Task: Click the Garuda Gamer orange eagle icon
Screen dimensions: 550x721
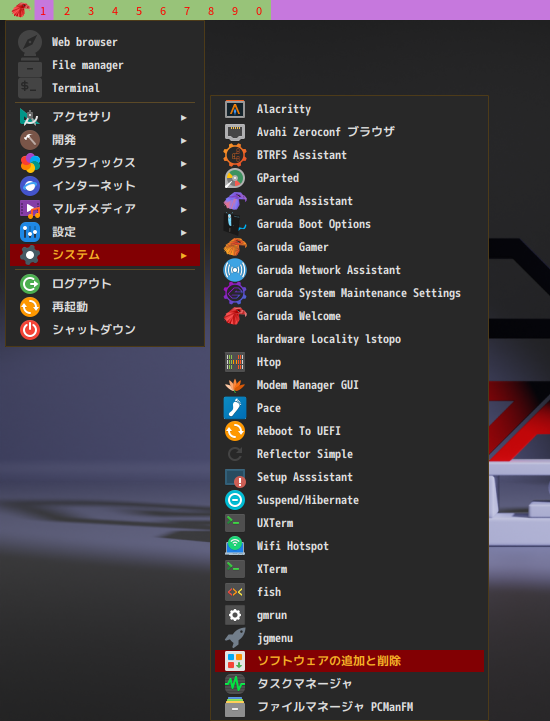Action: tap(235, 247)
